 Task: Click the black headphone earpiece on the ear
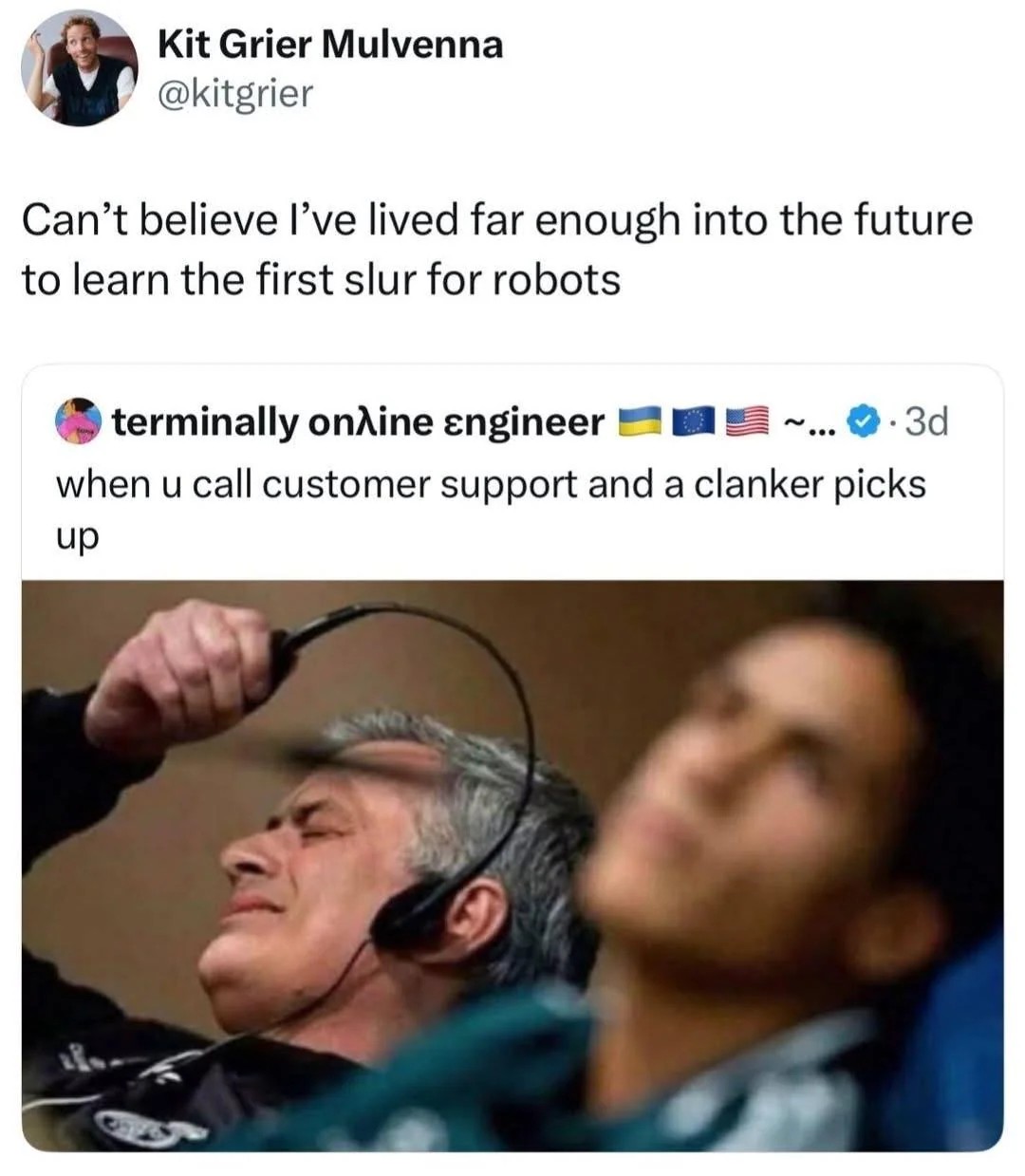click(410, 913)
